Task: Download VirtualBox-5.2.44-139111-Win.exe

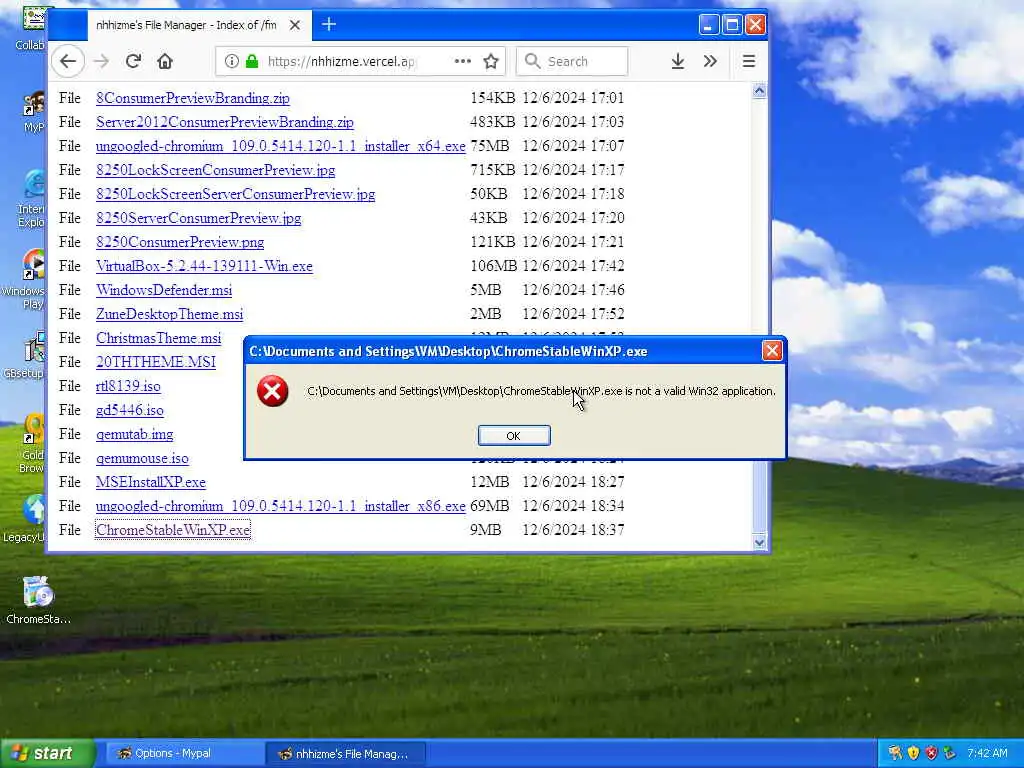Action: click(x=204, y=266)
